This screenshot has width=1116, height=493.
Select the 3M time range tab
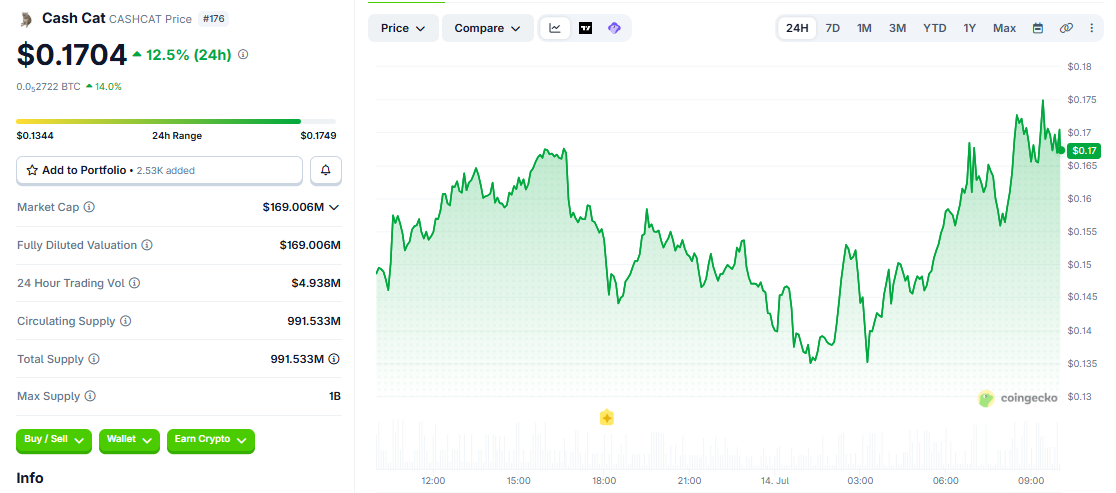(x=897, y=28)
